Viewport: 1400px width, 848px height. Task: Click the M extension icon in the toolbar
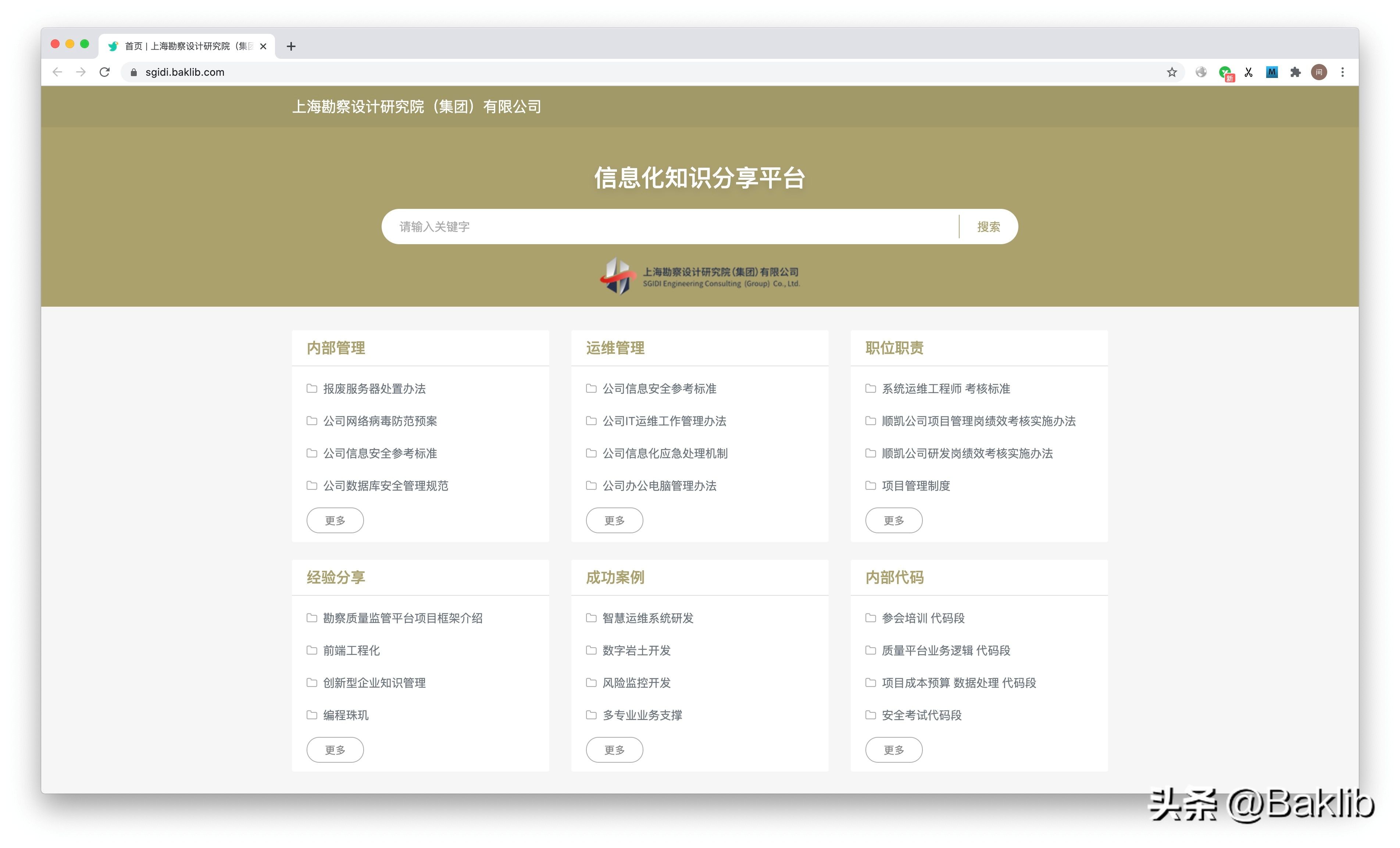(1272, 72)
